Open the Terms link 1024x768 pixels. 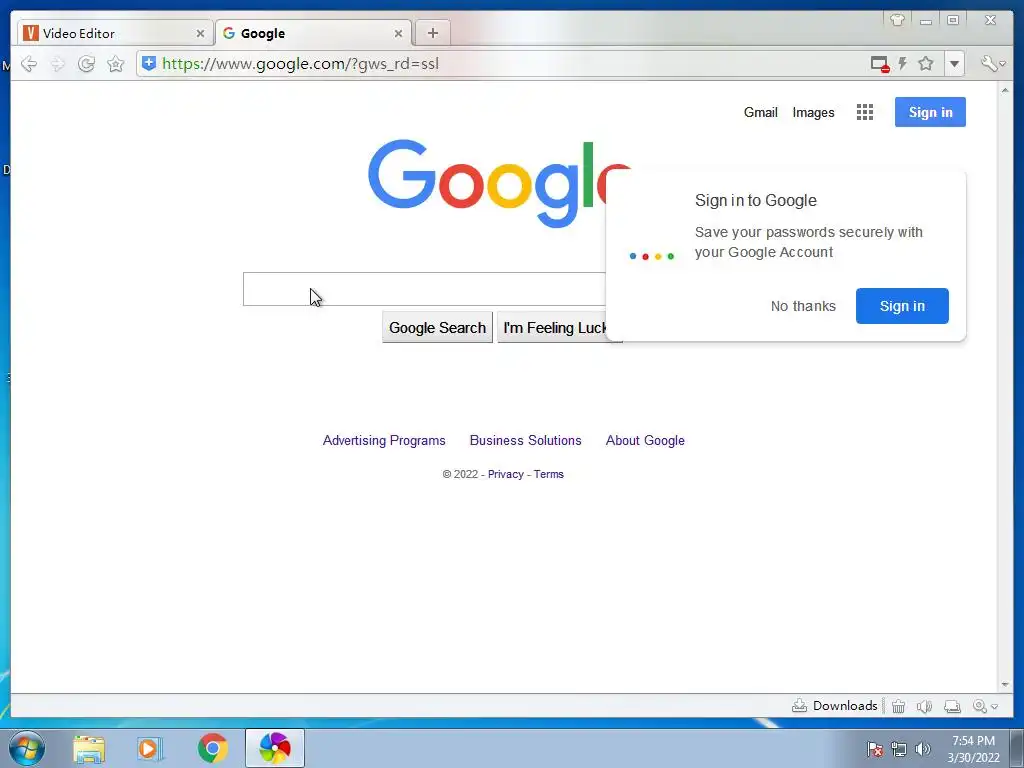point(548,474)
